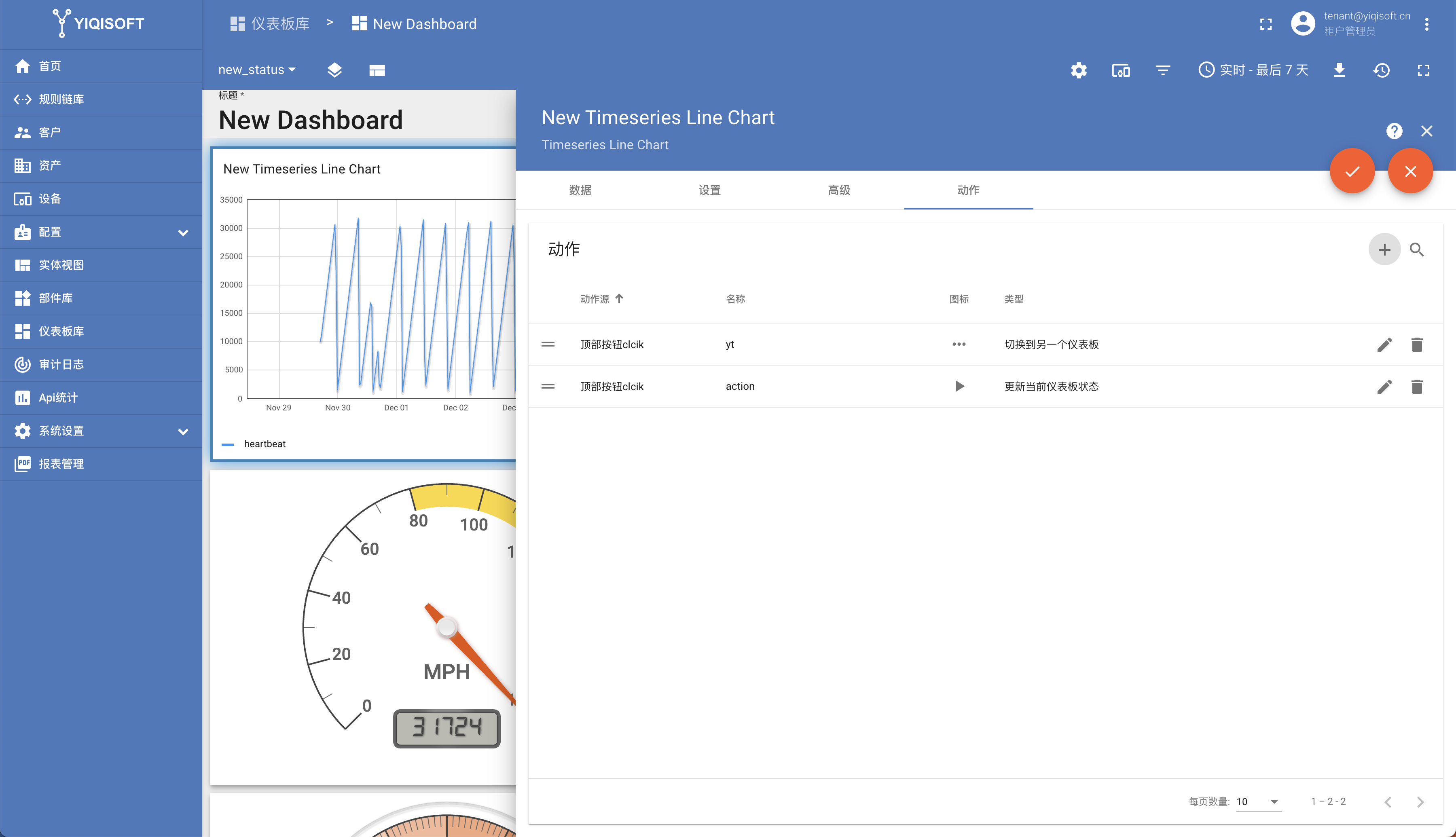The height and width of the screenshot is (837, 1456).
Task: Expand the new_status state dropdown
Action: (256, 70)
